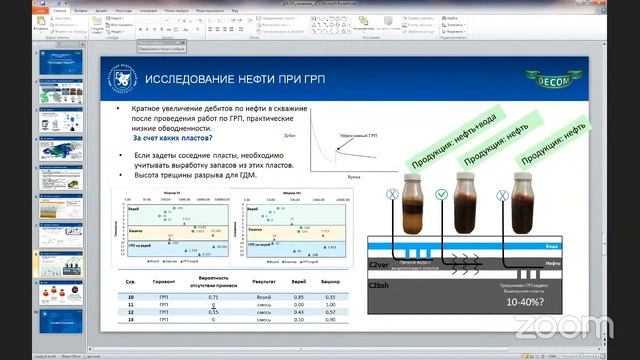Switch to the Transitions (Переходы) tab
Viewport: 640px width, 360px height.
point(124,11)
